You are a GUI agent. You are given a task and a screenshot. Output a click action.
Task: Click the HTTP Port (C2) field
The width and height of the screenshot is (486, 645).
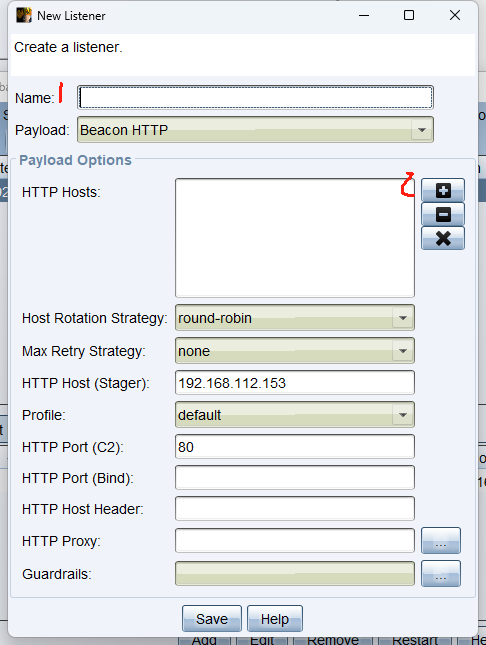(x=295, y=446)
